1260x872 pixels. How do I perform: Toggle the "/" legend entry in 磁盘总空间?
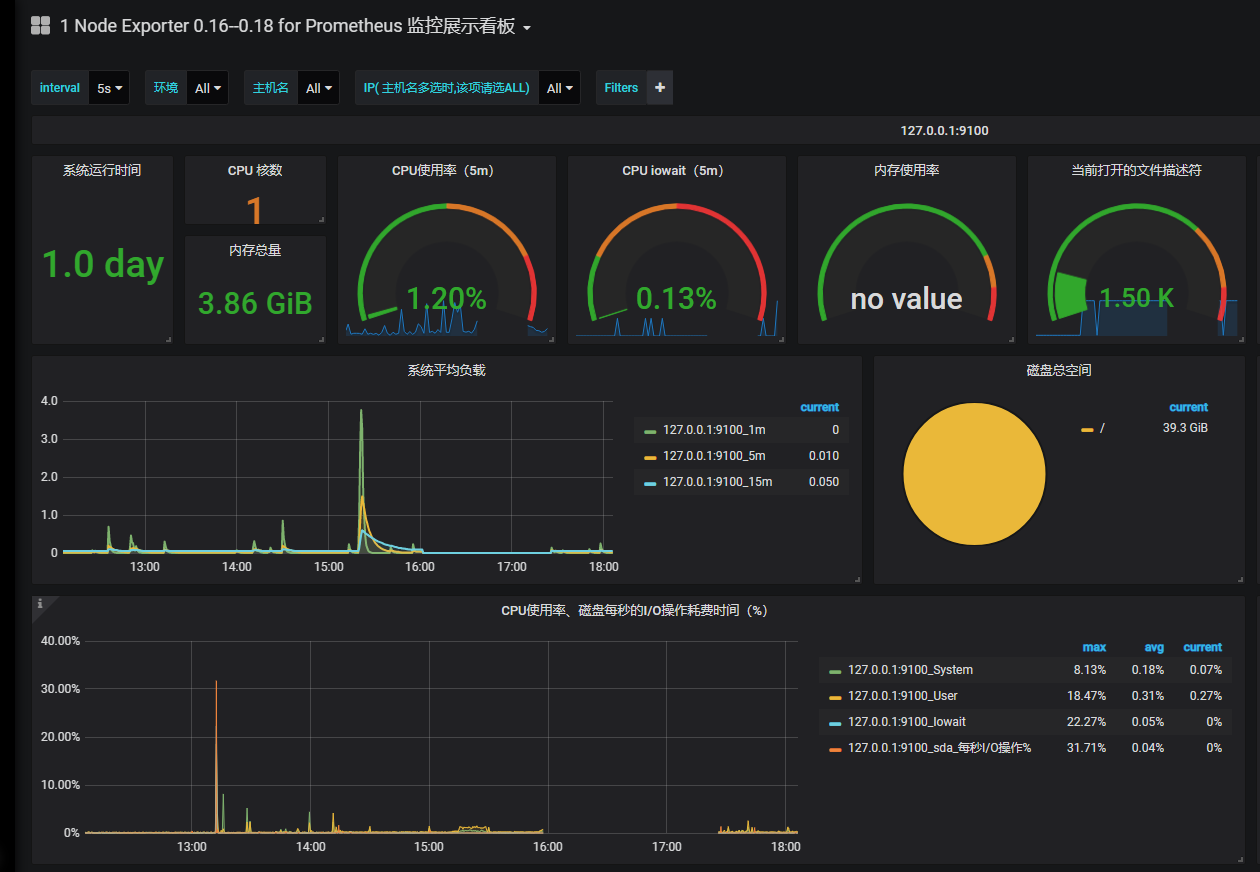[1102, 428]
